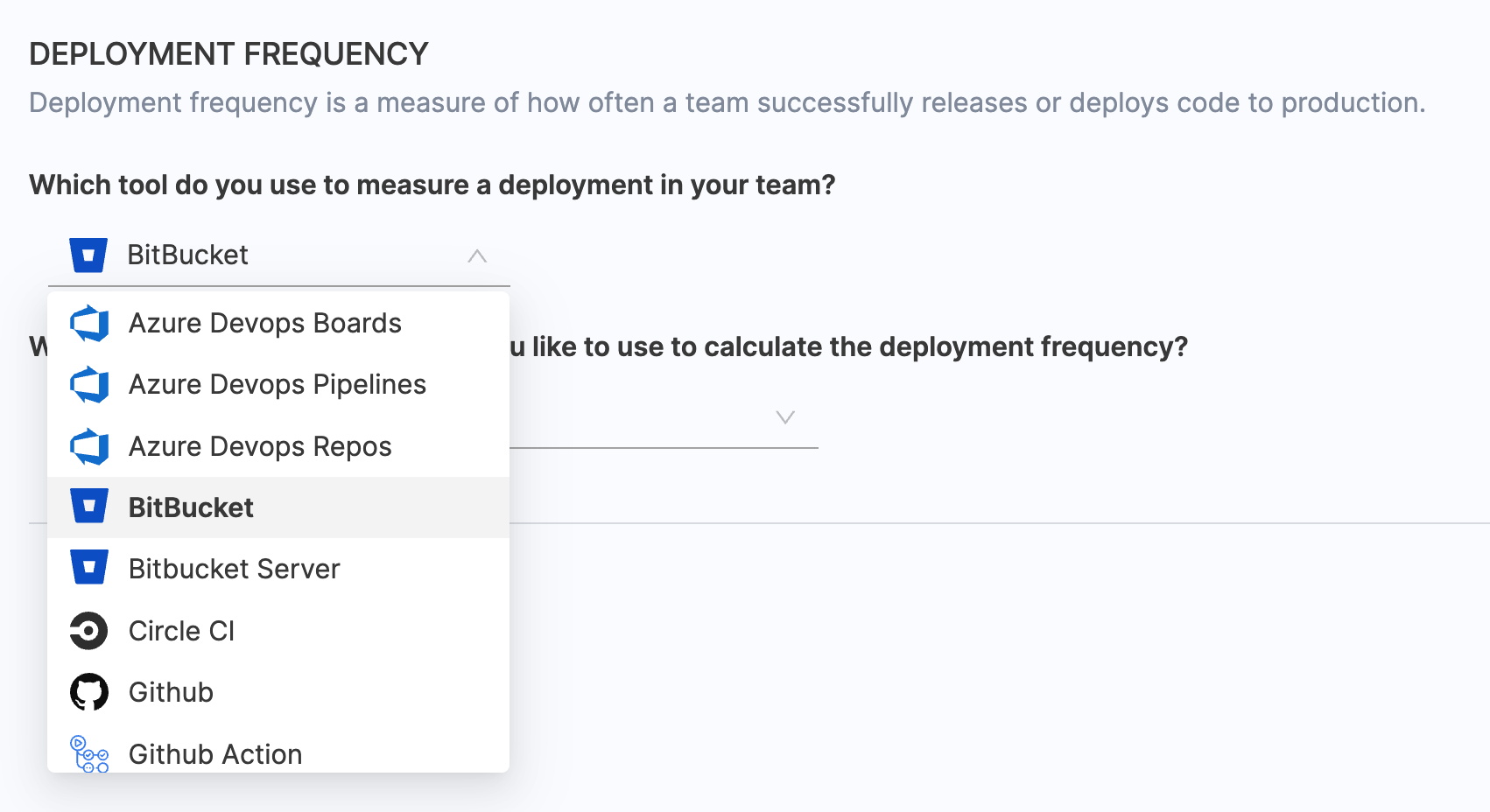Click the highlighted BitBucket bucket icon in list
Viewport: 1490px width, 812px height.
point(89,507)
